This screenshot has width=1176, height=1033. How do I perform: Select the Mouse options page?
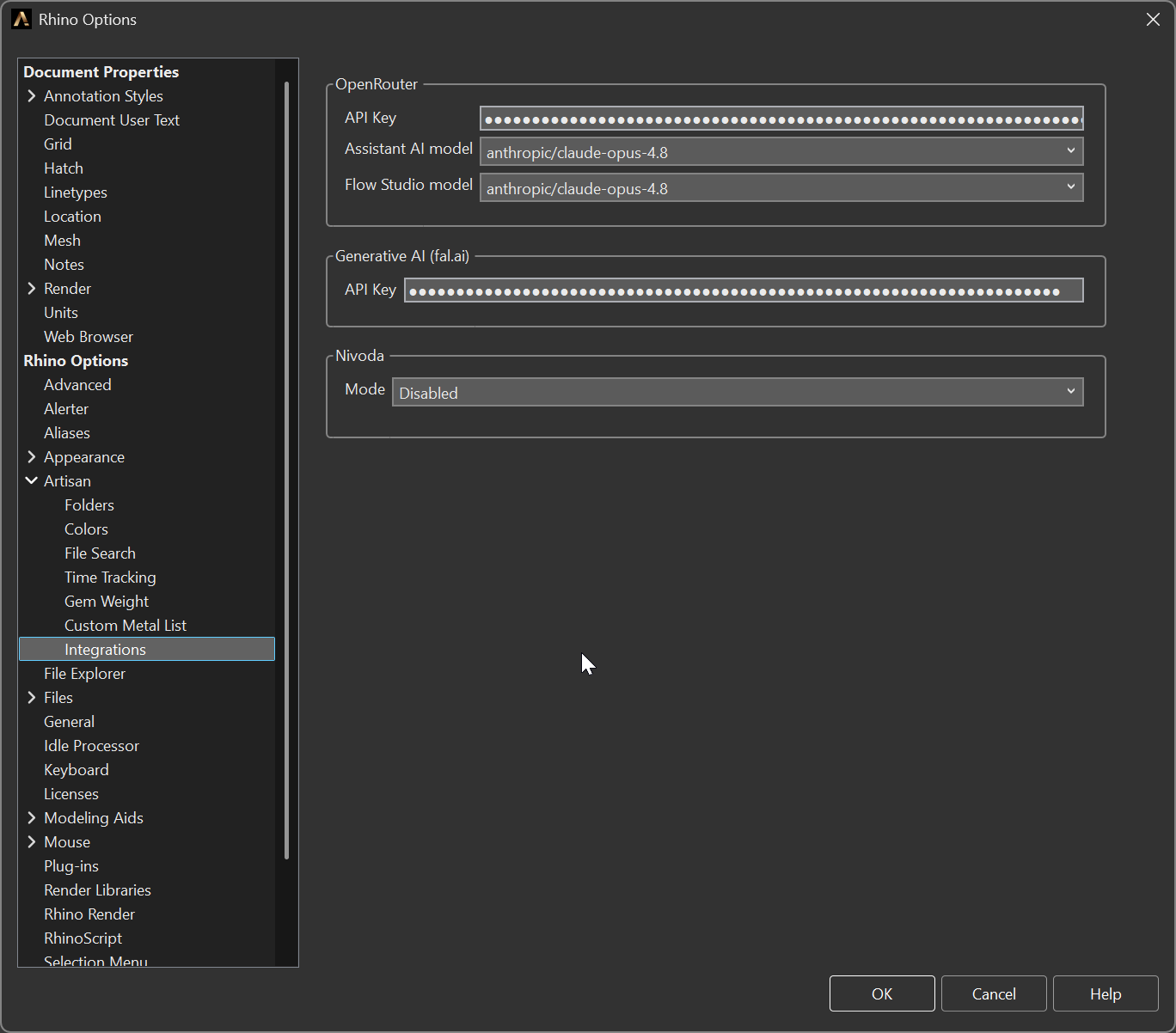point(67,842)
